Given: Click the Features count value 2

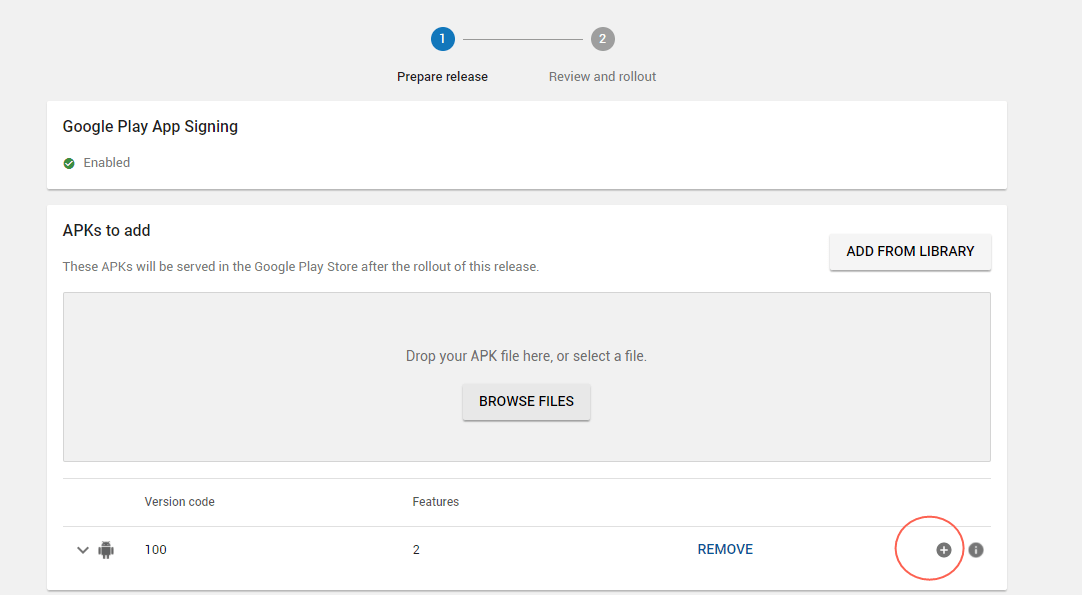Looking at the screenshot, I should click(x=416, y=549).
